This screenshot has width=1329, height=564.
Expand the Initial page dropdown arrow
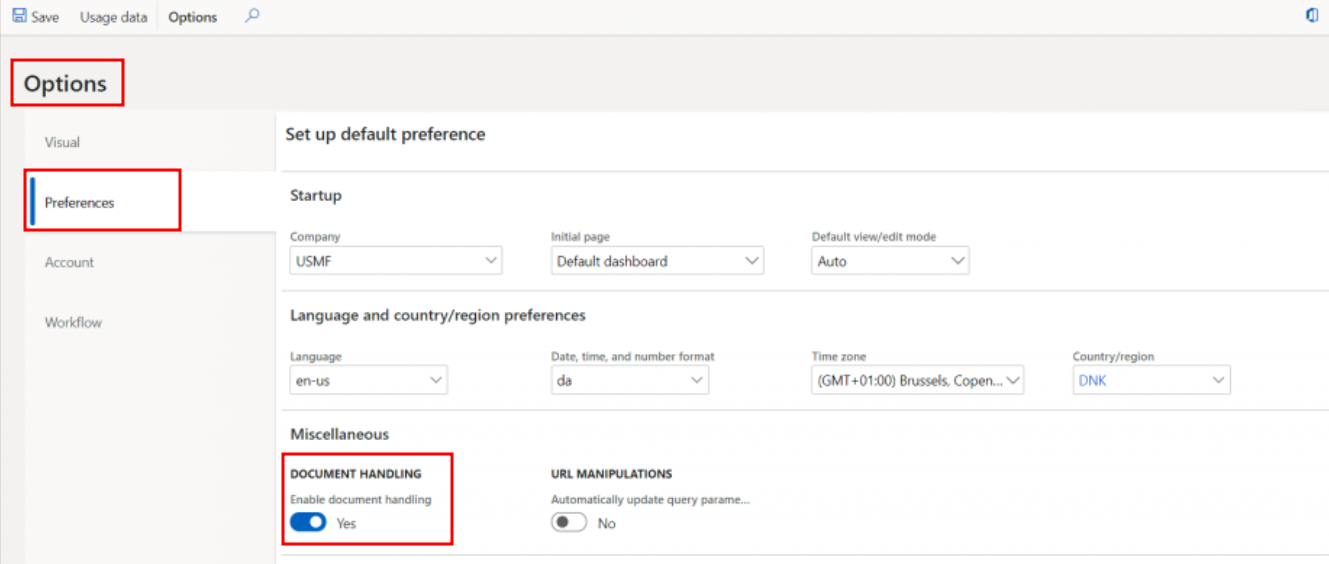point(752,261)
